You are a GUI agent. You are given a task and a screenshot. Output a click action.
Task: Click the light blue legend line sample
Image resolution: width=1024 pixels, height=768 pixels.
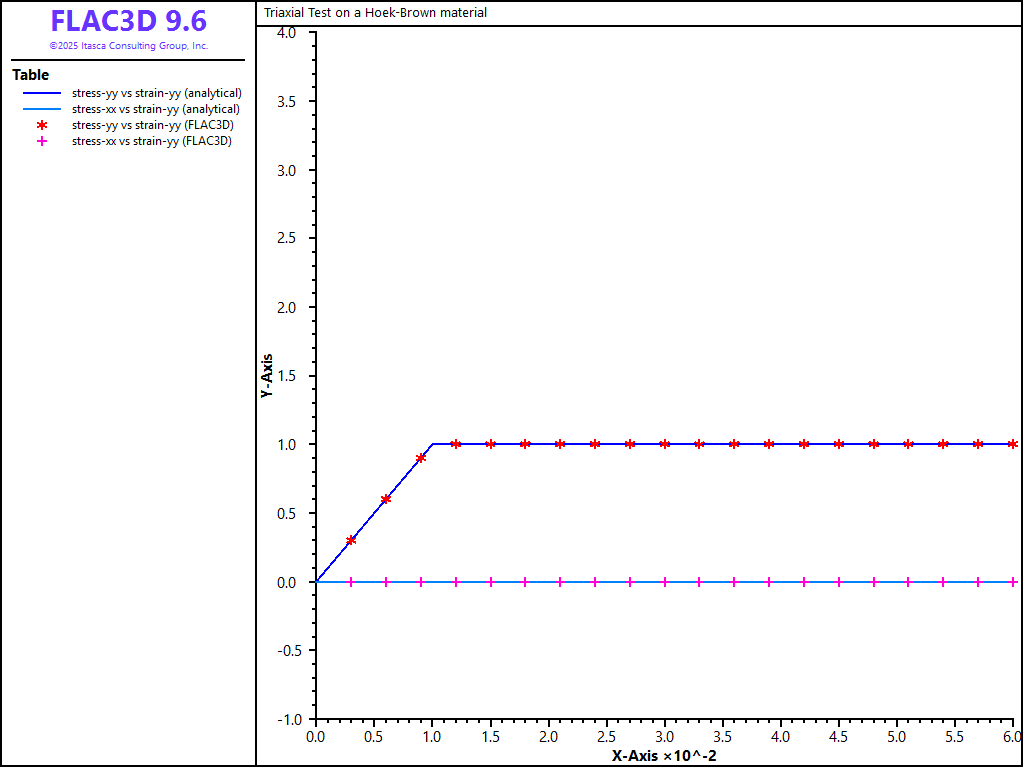42,109
